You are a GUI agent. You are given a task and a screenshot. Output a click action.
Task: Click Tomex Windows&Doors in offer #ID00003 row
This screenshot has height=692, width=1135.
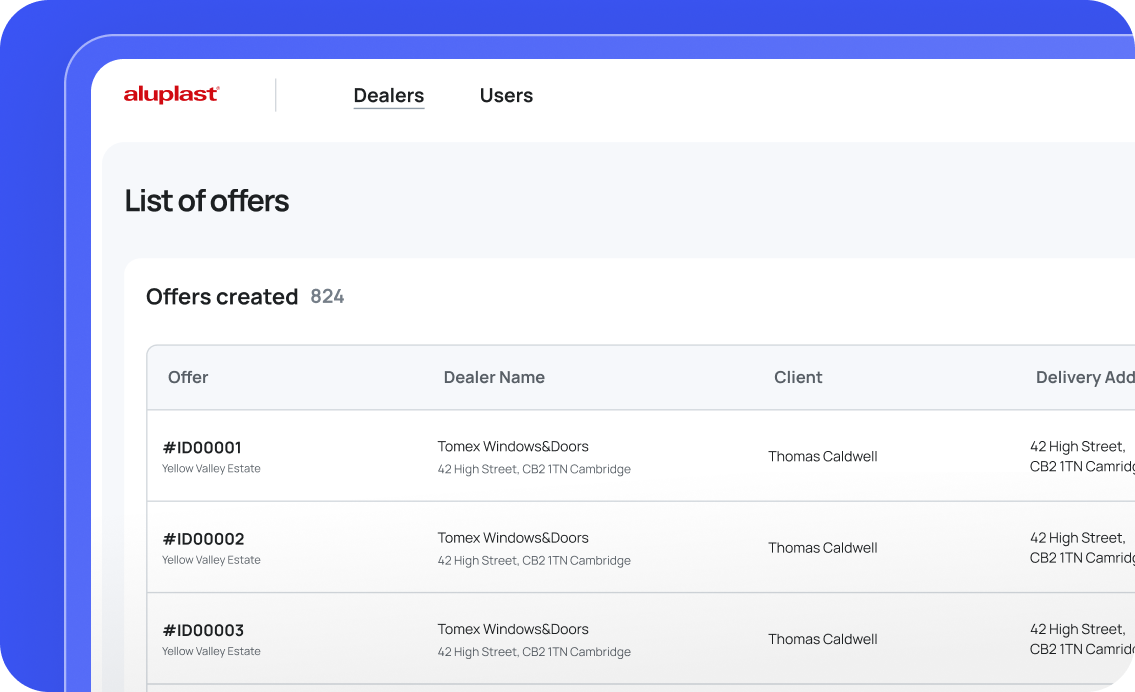(513, 629)
